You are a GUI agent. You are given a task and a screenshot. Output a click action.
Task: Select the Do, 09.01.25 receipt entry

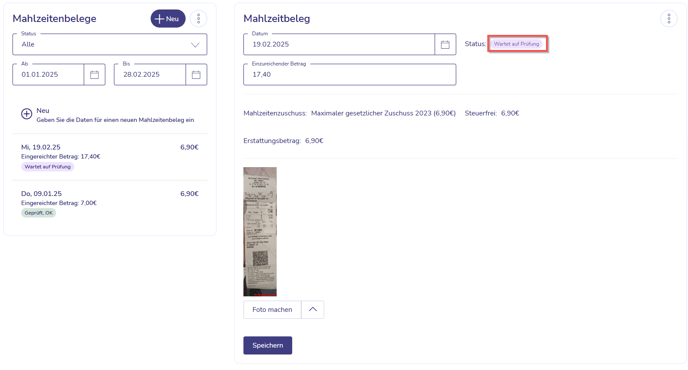(110, 203)
